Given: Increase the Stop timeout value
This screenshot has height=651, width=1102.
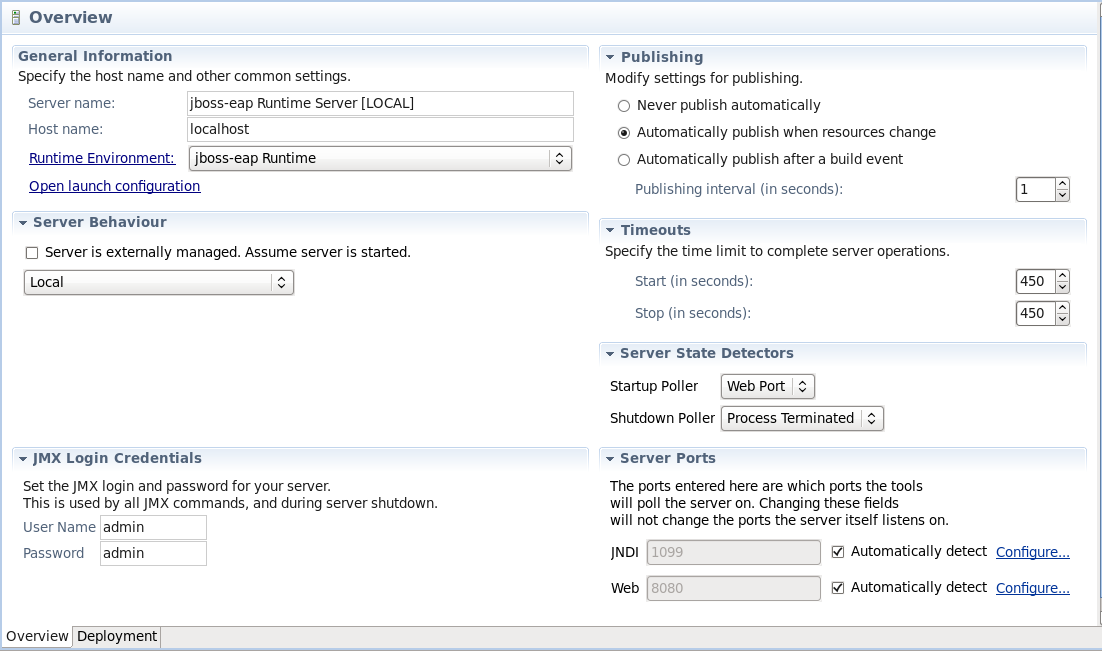Looking at the screenshot, I should point(1063,307).
